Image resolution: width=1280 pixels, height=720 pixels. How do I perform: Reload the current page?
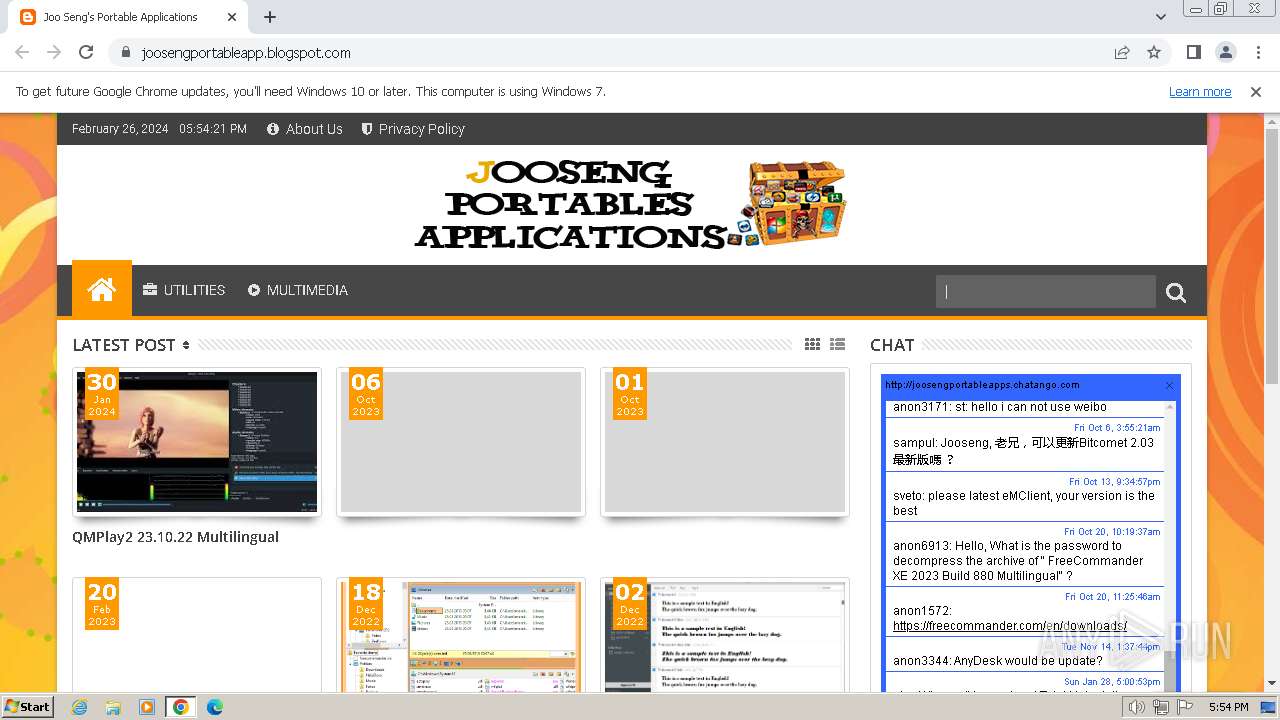tap(86, 52)
